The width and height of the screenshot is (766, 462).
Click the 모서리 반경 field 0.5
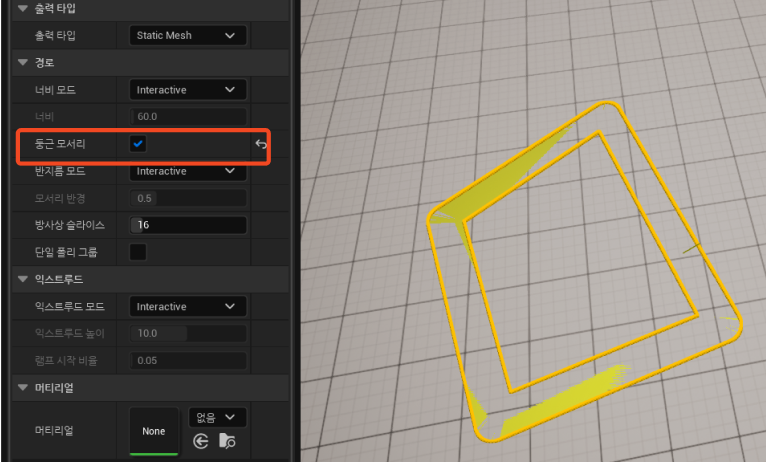coord(188,198)
